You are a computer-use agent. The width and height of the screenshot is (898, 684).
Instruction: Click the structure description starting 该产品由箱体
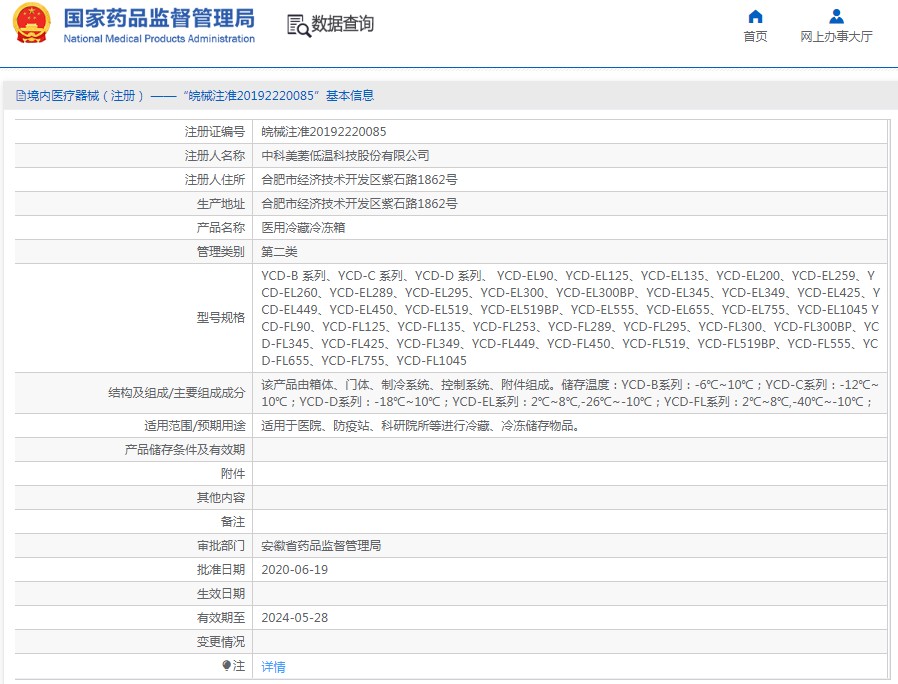point(570,393)
